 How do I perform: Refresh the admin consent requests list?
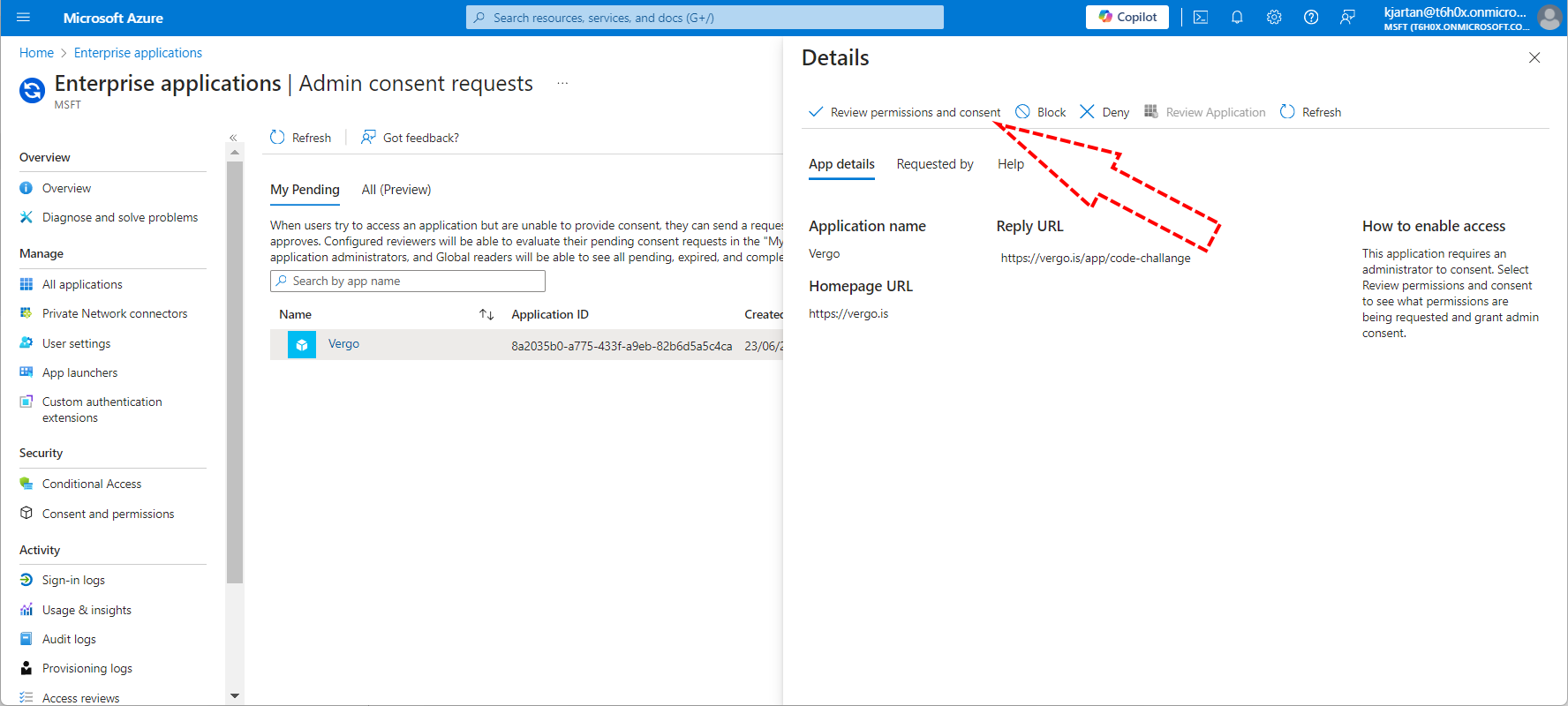point(300,138)
